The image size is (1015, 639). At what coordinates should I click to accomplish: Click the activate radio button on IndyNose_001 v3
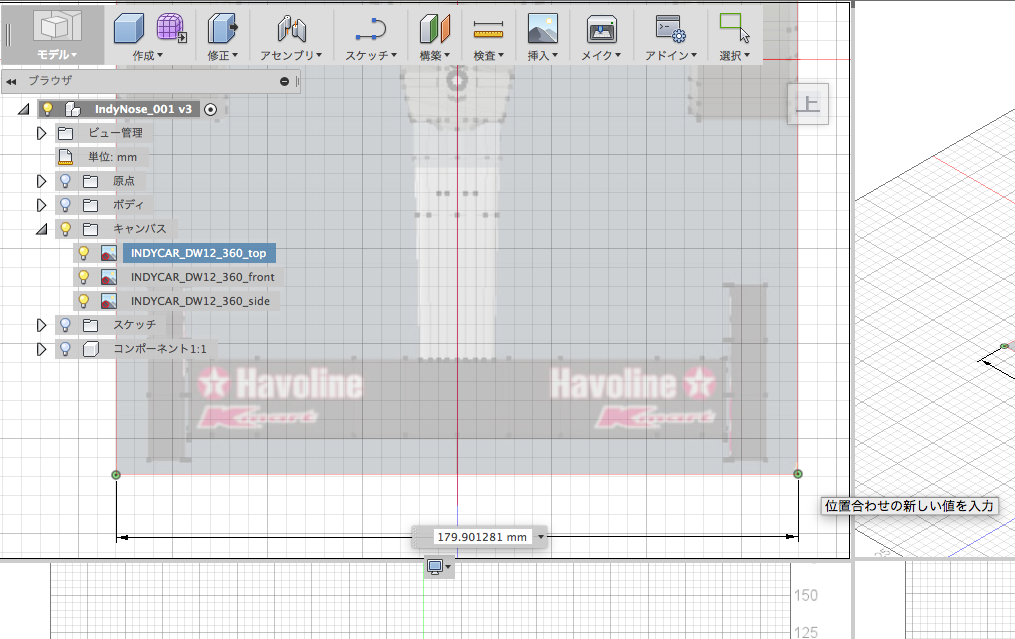click(210, 109)
